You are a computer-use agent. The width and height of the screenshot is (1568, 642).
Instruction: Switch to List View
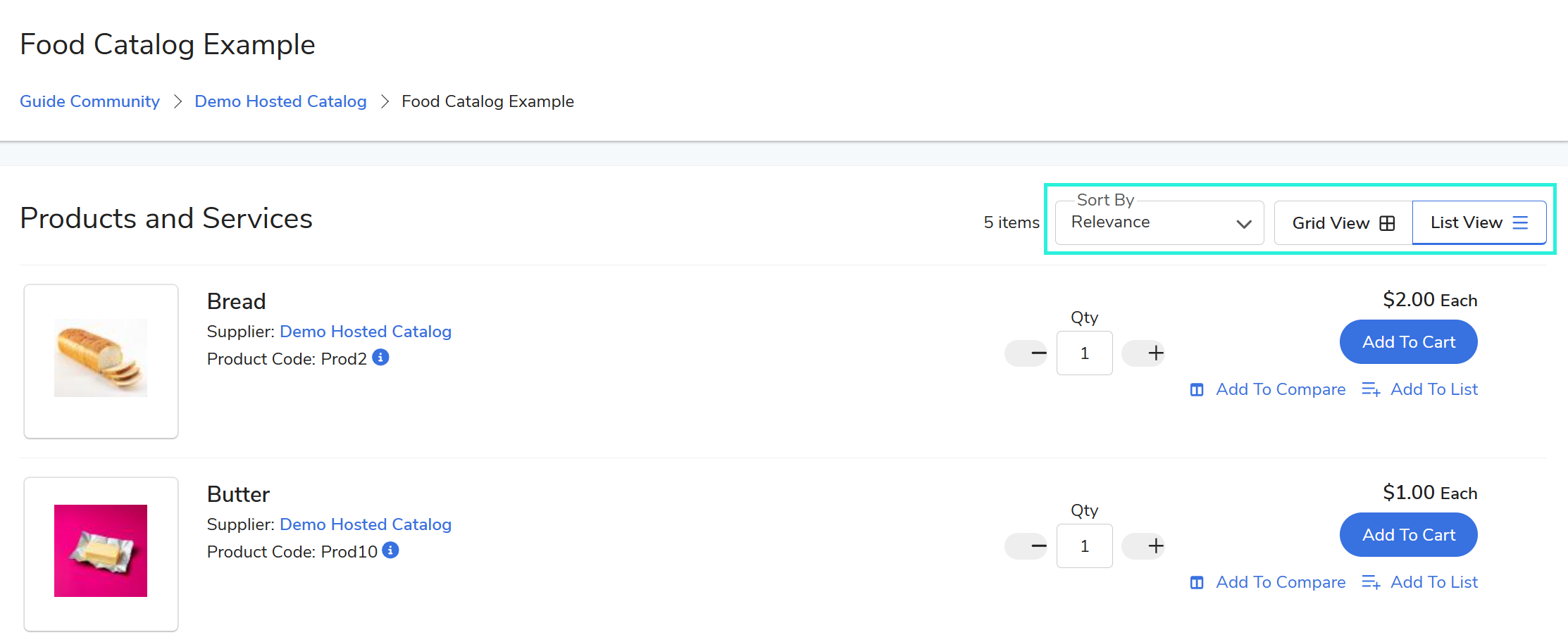(x=1479, y=223)
